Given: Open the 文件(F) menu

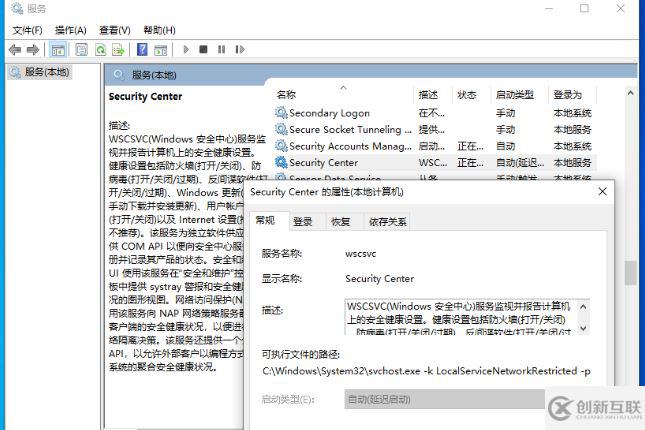Looking at the screenshot, I should tap(27, 30).
